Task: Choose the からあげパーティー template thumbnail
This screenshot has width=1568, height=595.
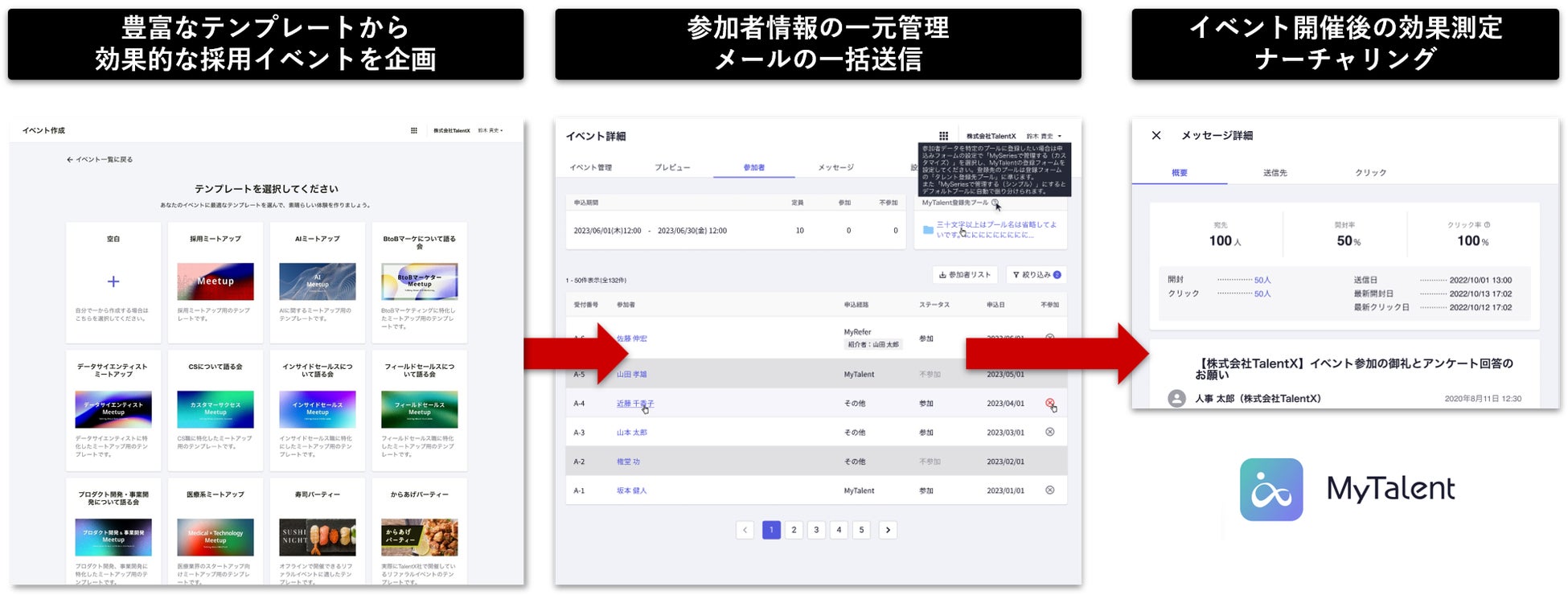Action: (420, 537)
